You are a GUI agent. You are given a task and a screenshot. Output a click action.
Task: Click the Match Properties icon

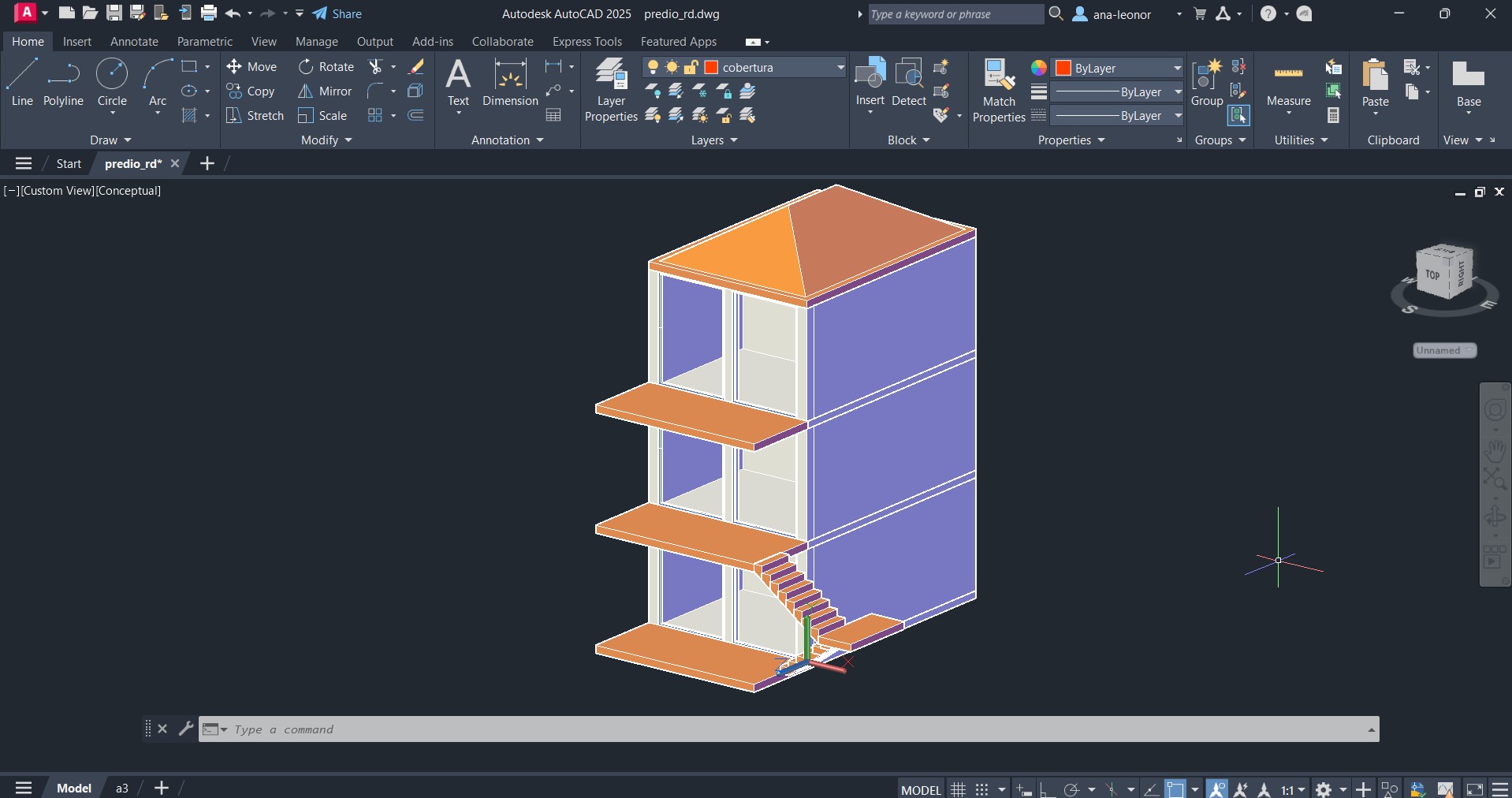(x=999, y=89)
